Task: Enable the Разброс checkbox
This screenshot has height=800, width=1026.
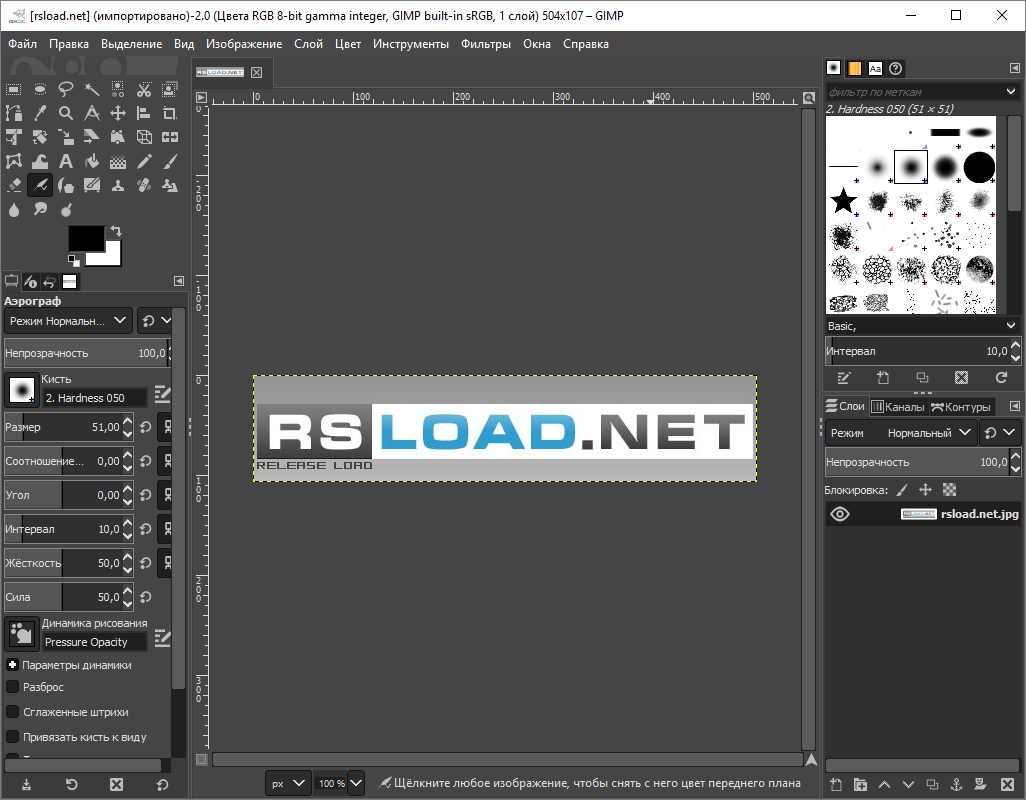Action: 13,687
